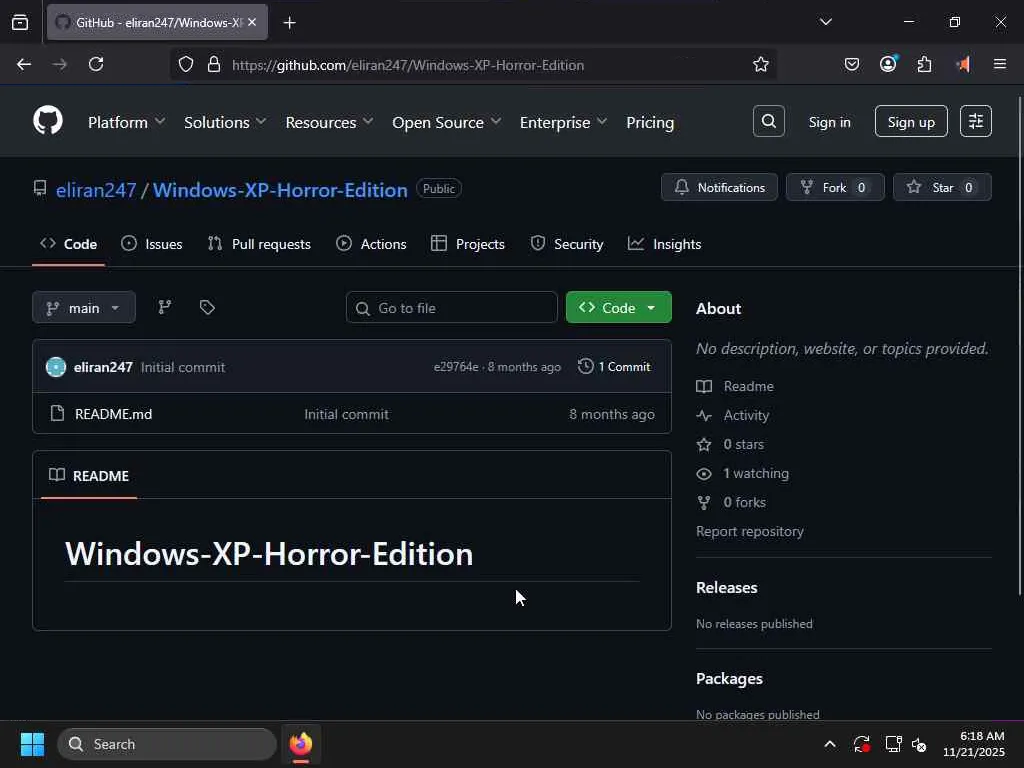Expand the Open Source menu

tap(446, 122)
